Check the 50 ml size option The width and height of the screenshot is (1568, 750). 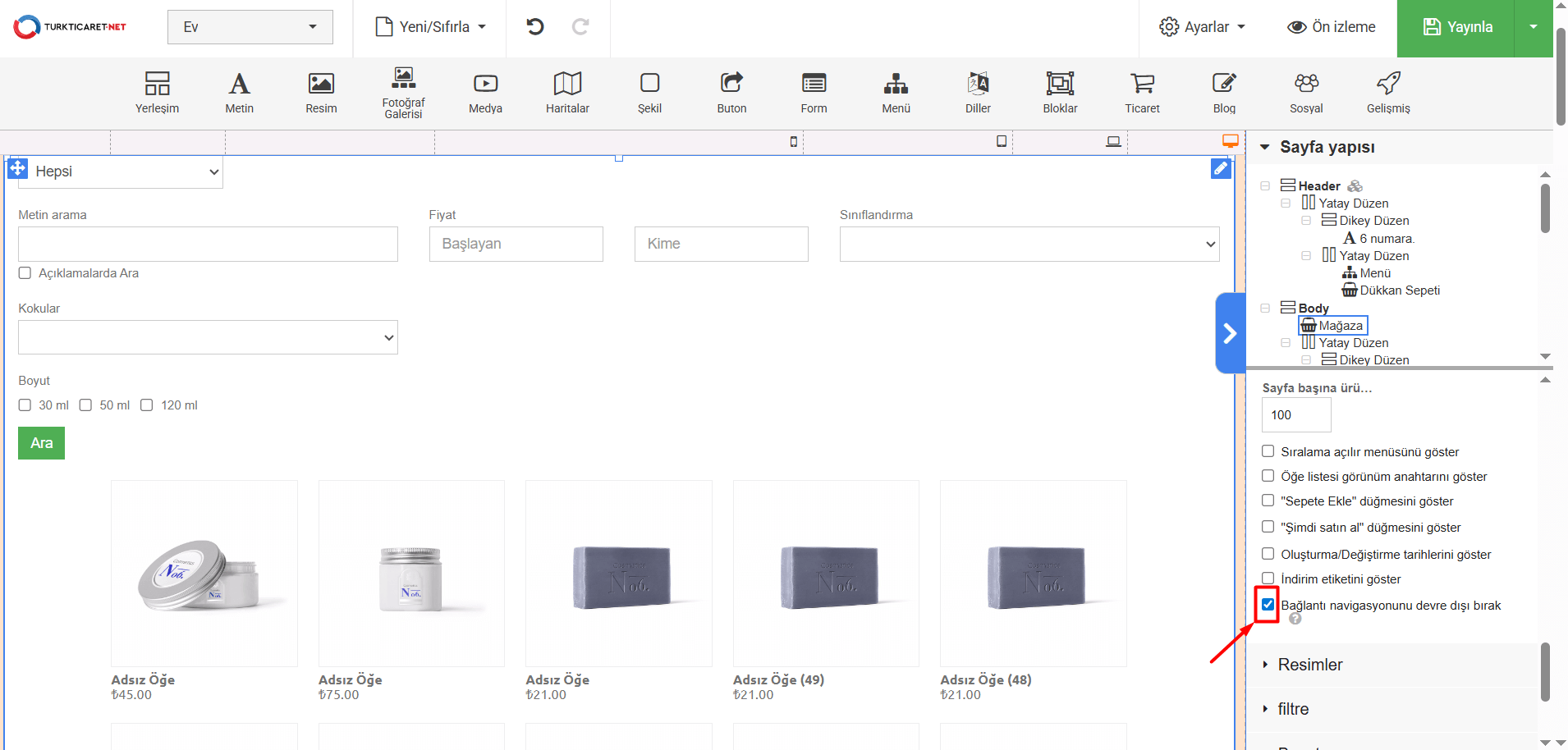tap(86, 405)
